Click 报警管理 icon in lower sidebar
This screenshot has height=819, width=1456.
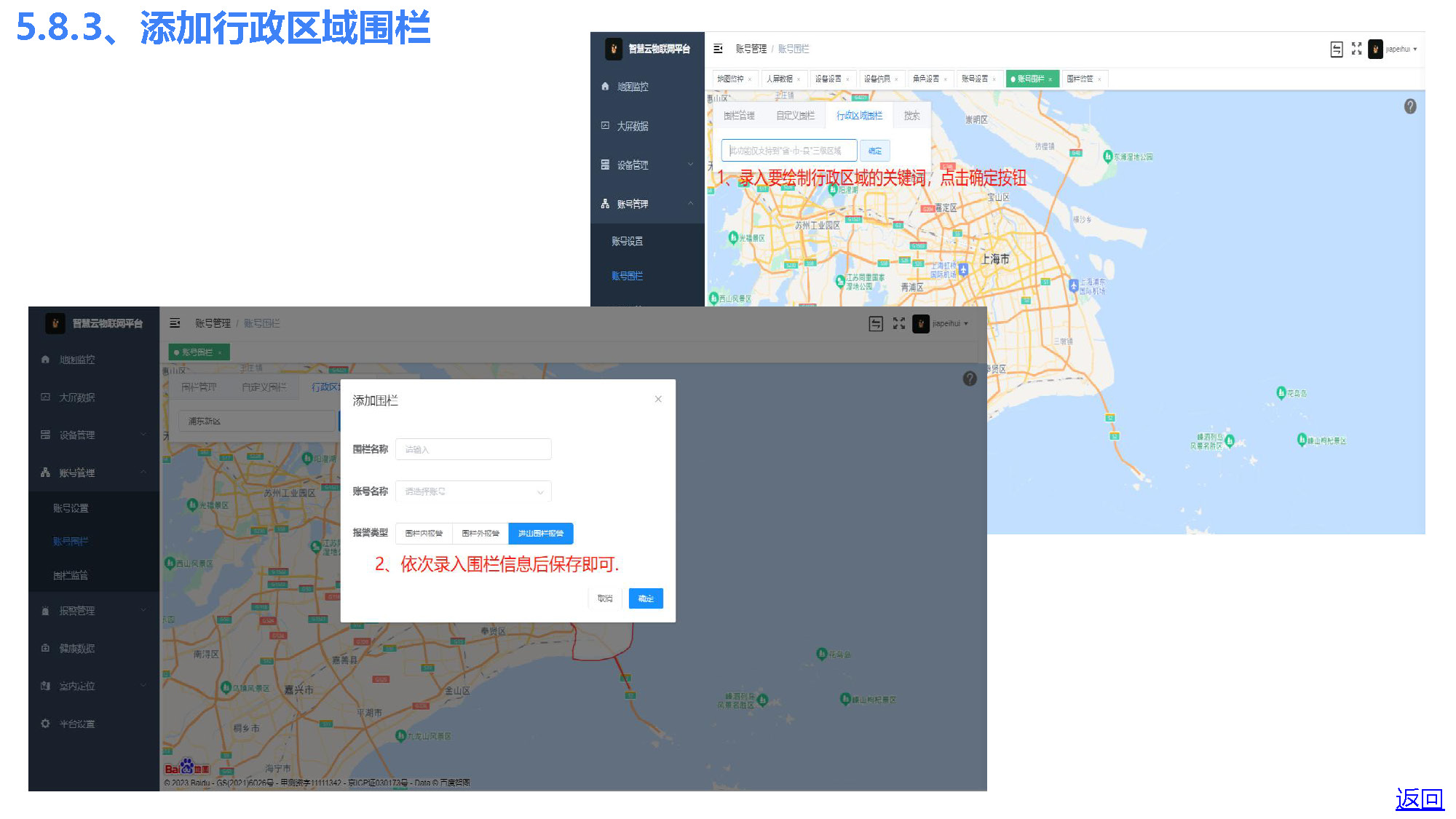45,611
